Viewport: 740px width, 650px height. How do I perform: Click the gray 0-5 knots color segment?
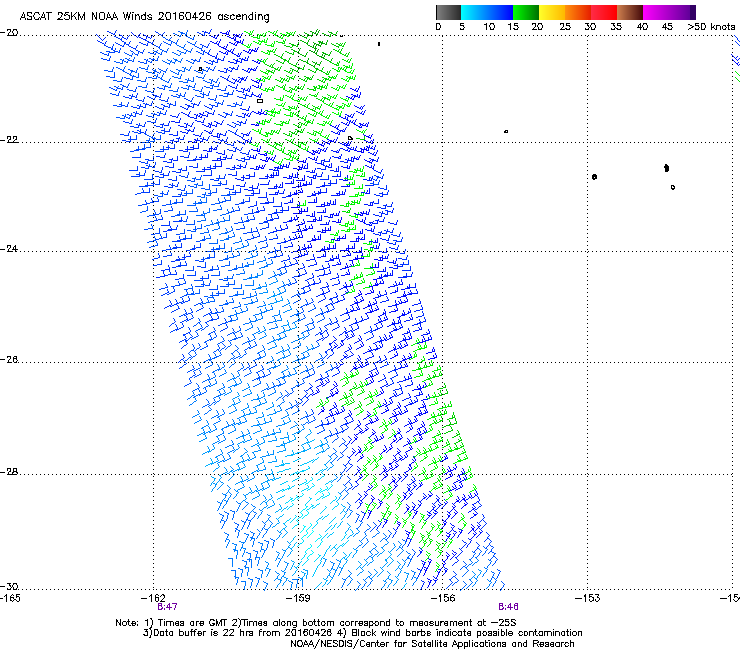tap(448, 12)
